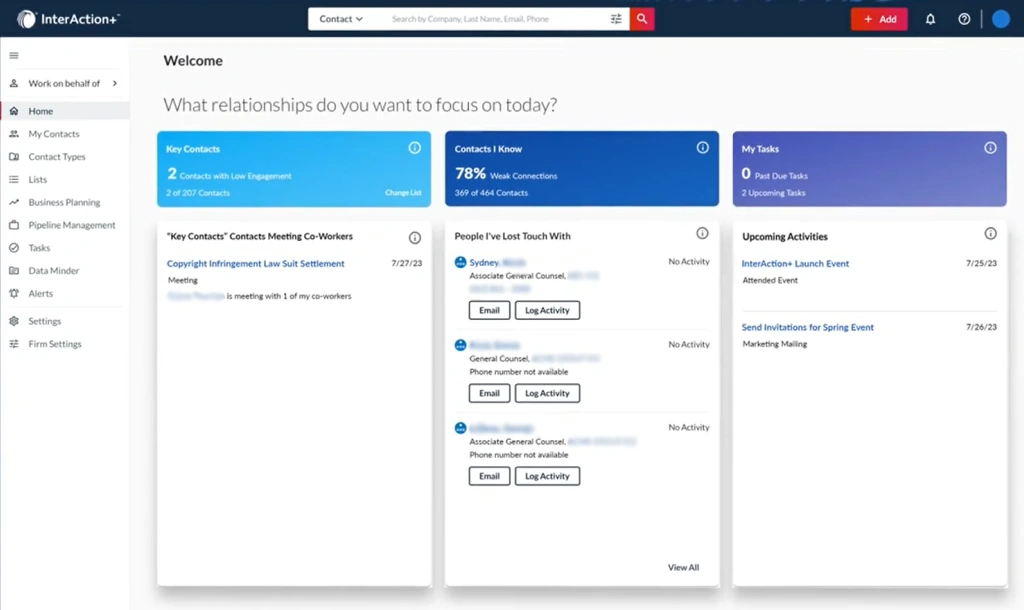The image size is (1024, 610).
Task: Click the My Tasks summary card
Action: (869, 169)
